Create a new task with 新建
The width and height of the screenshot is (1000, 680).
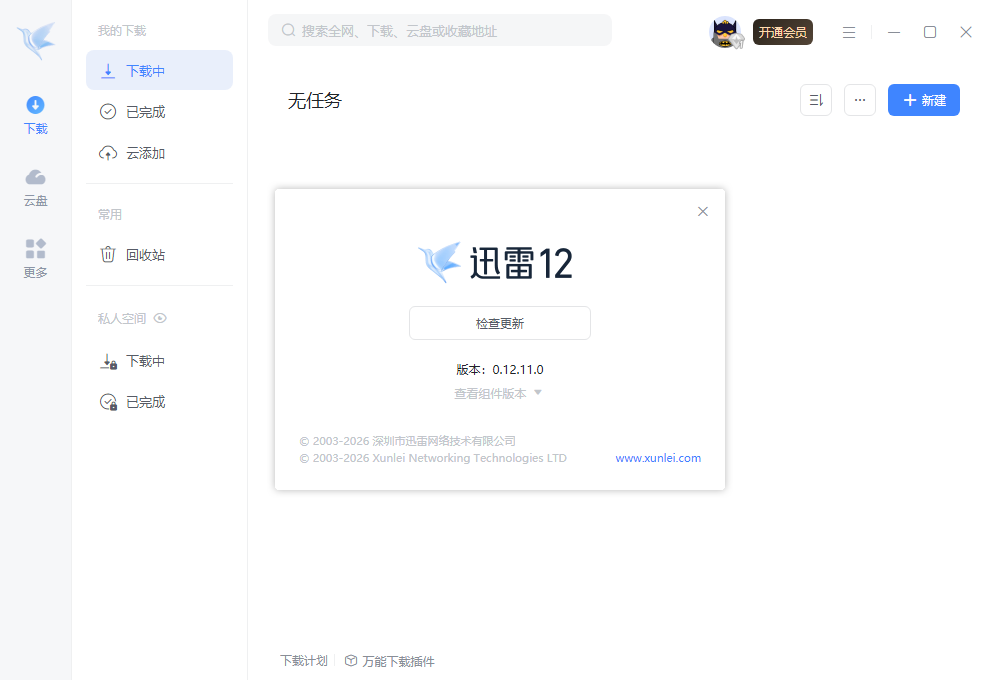click(923, 100)
